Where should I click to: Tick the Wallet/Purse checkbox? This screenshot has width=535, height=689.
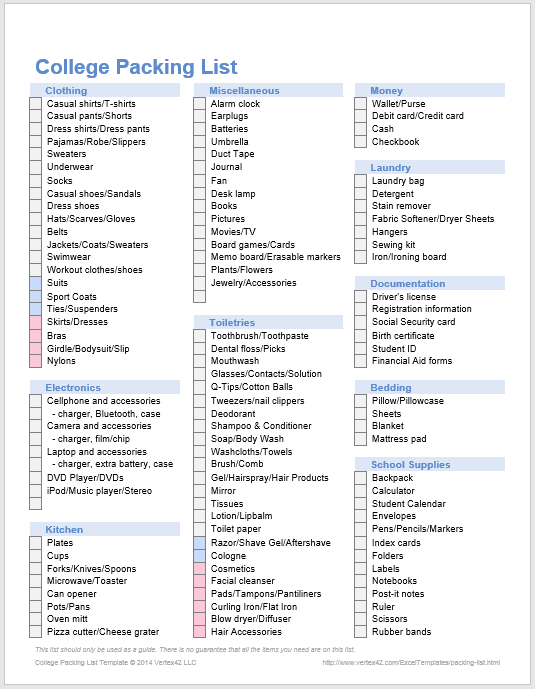361,104
